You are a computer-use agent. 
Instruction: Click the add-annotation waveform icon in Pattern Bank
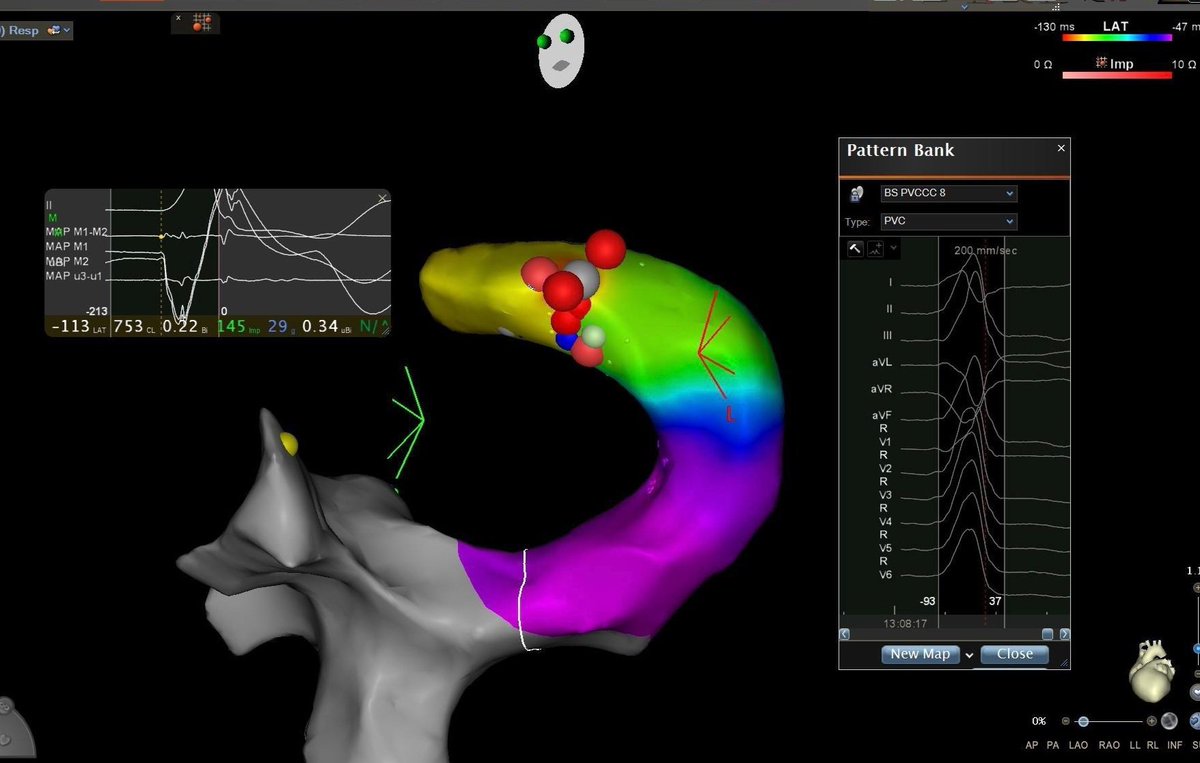tap(876, 248)
